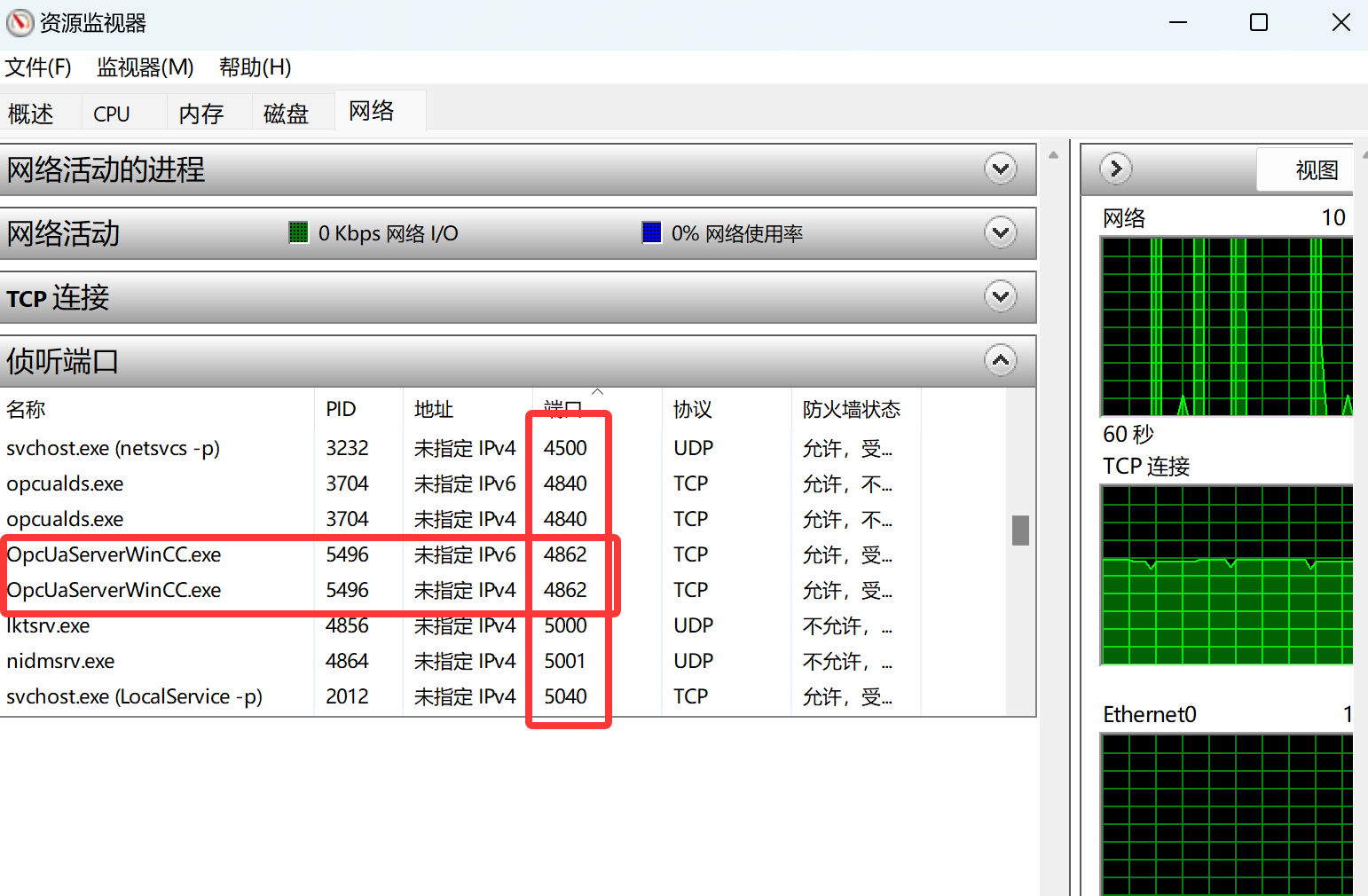The image size is (1368, 896).
Task: Switch to the 概述 tab
Action: pyautogui.click(x=31, y=114)
